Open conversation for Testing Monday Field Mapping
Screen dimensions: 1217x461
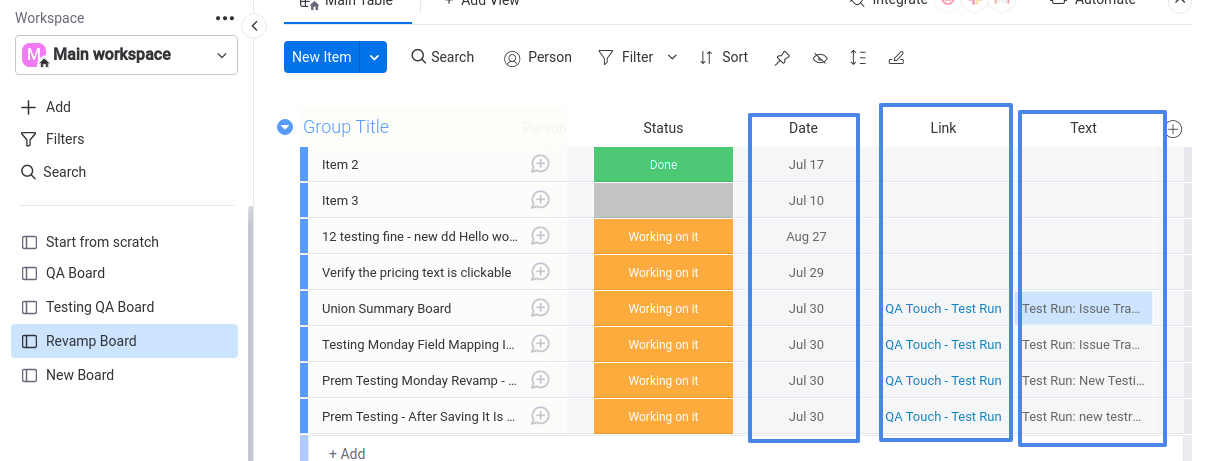pos(540,344)
